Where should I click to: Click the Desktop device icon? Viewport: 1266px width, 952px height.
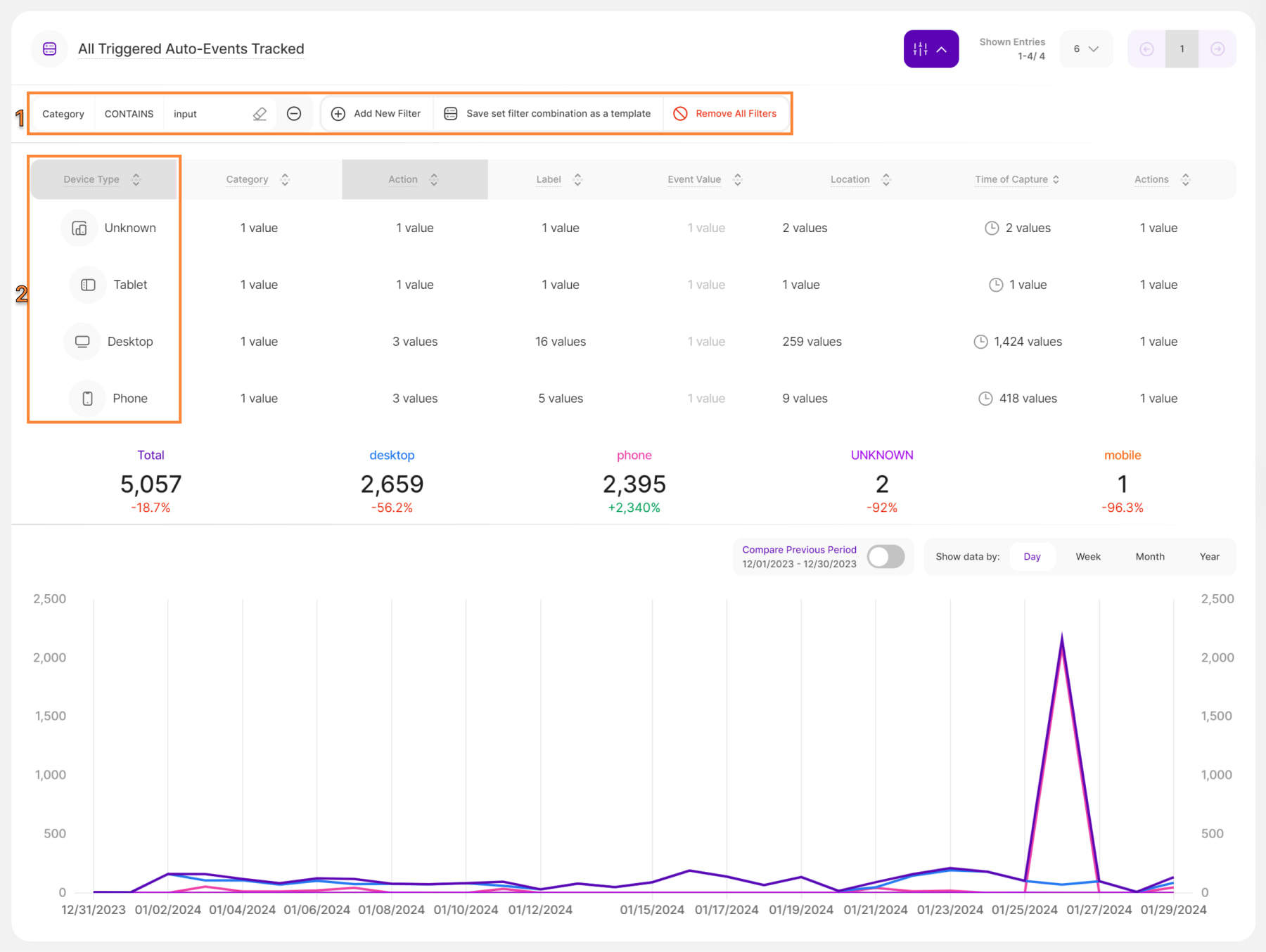tap(82, 342)
